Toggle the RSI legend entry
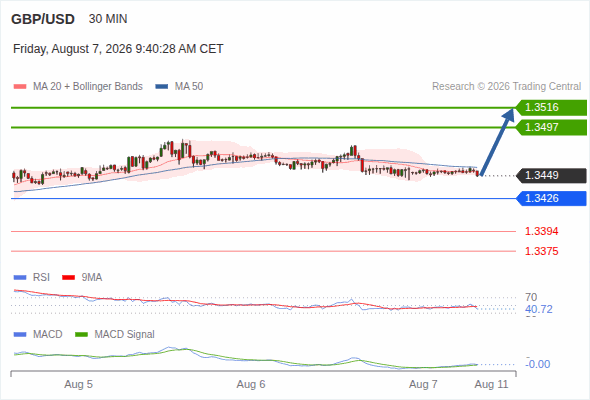 (32, 277)
